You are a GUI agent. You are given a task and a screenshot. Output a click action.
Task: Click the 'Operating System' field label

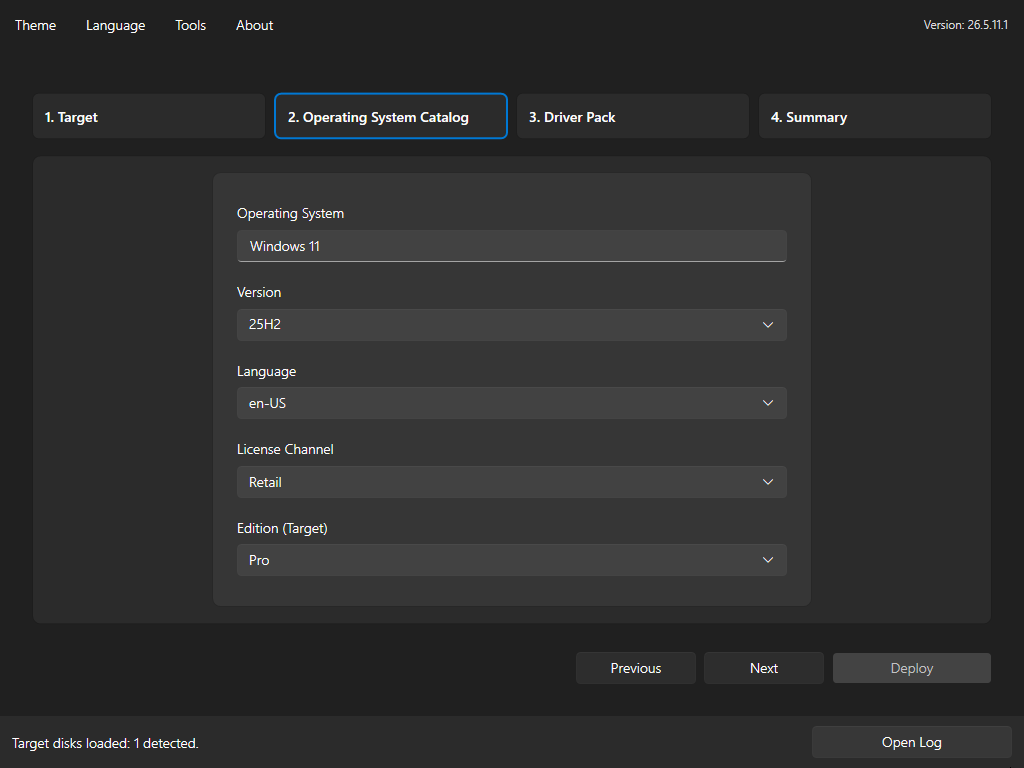290,214
